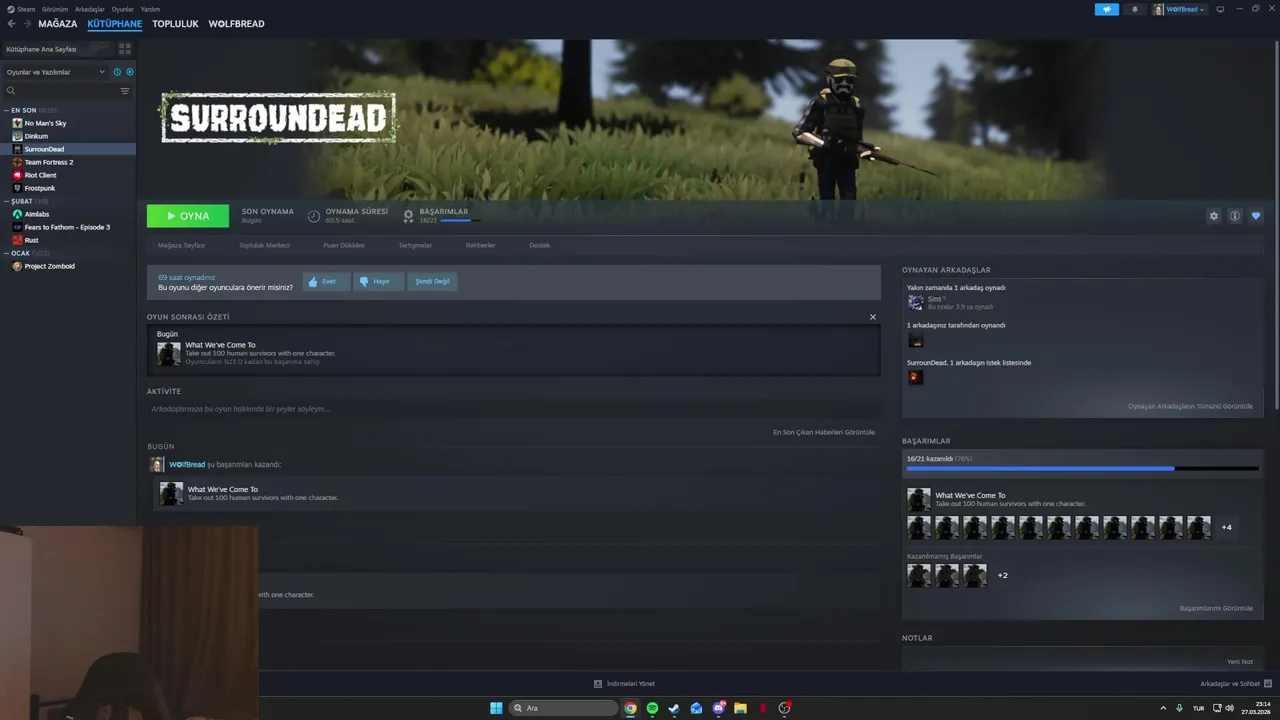The image size is (1280, 720).
Task: Click the green OYNA play button
Action: pos(188,216)
